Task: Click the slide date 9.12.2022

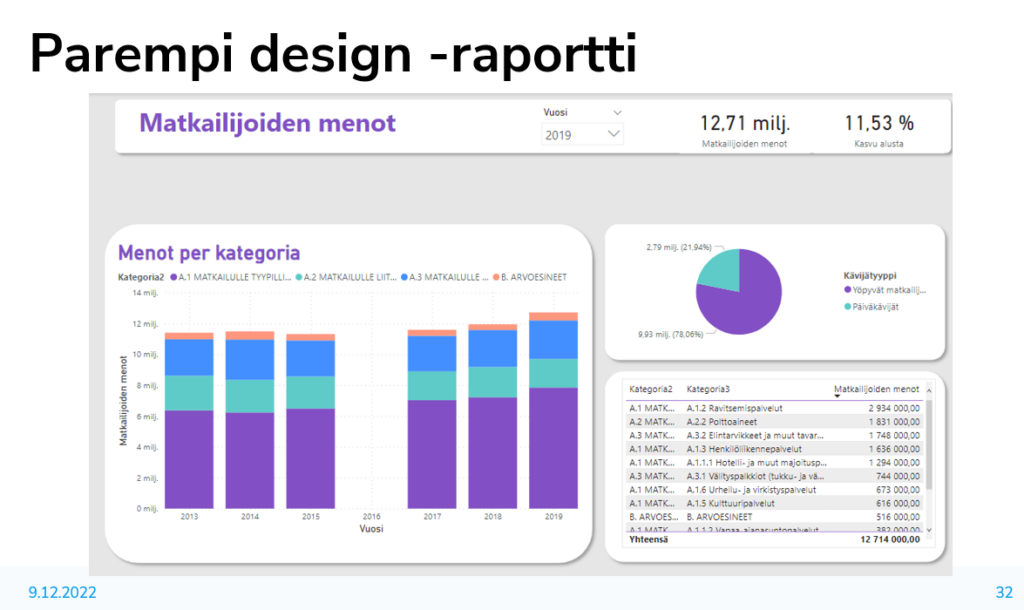Action: pos(62,592)
